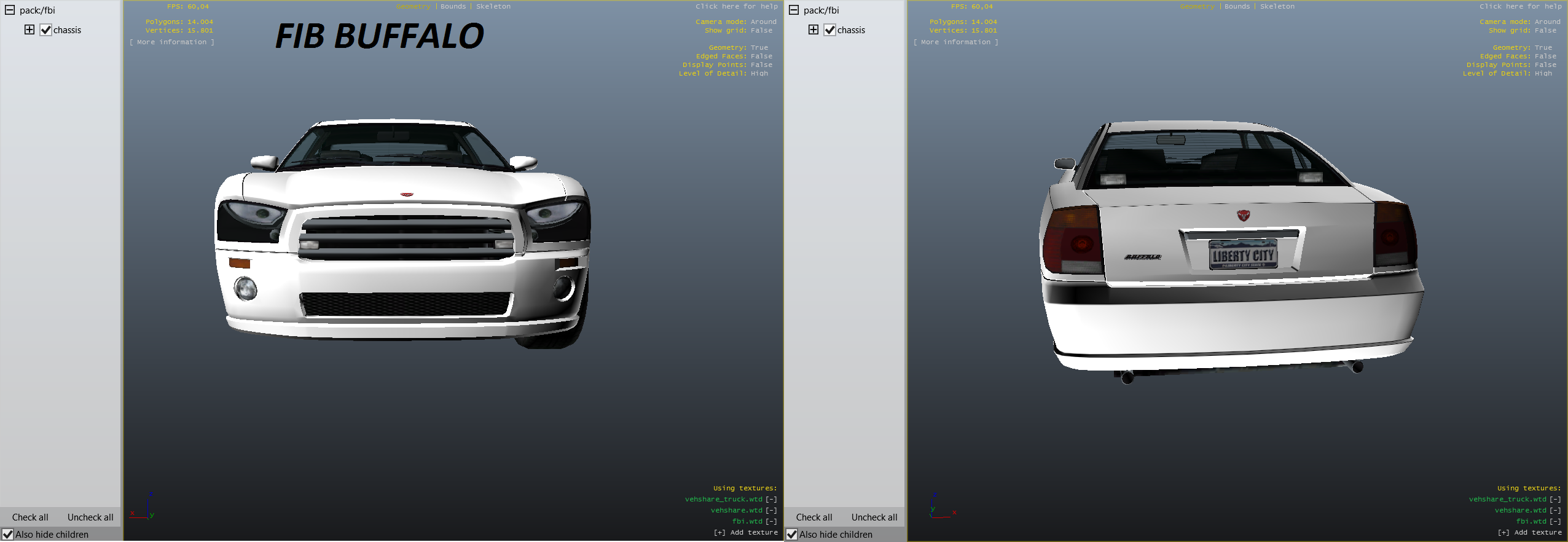Click fbi.wtd texture name in right viewer
The width and height of the screenshot is (1568, 542).
[1531, 521]
